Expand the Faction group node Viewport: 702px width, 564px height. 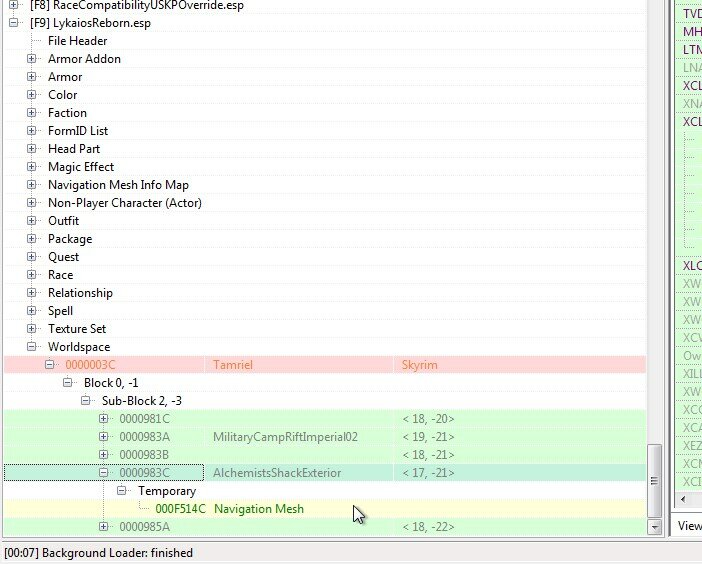click(x=32, y=113)
